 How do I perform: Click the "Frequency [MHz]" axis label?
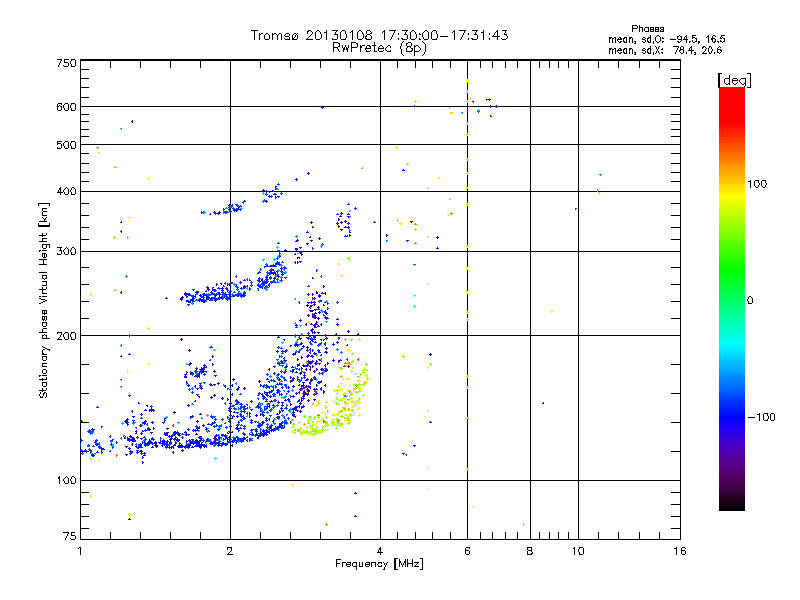coord(379,564)
